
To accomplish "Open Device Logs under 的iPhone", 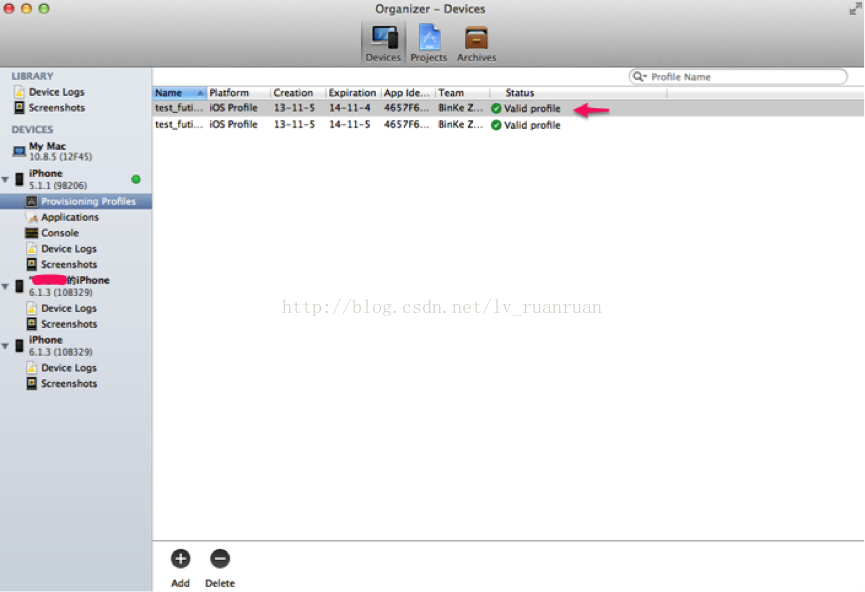I will point(68,308).
